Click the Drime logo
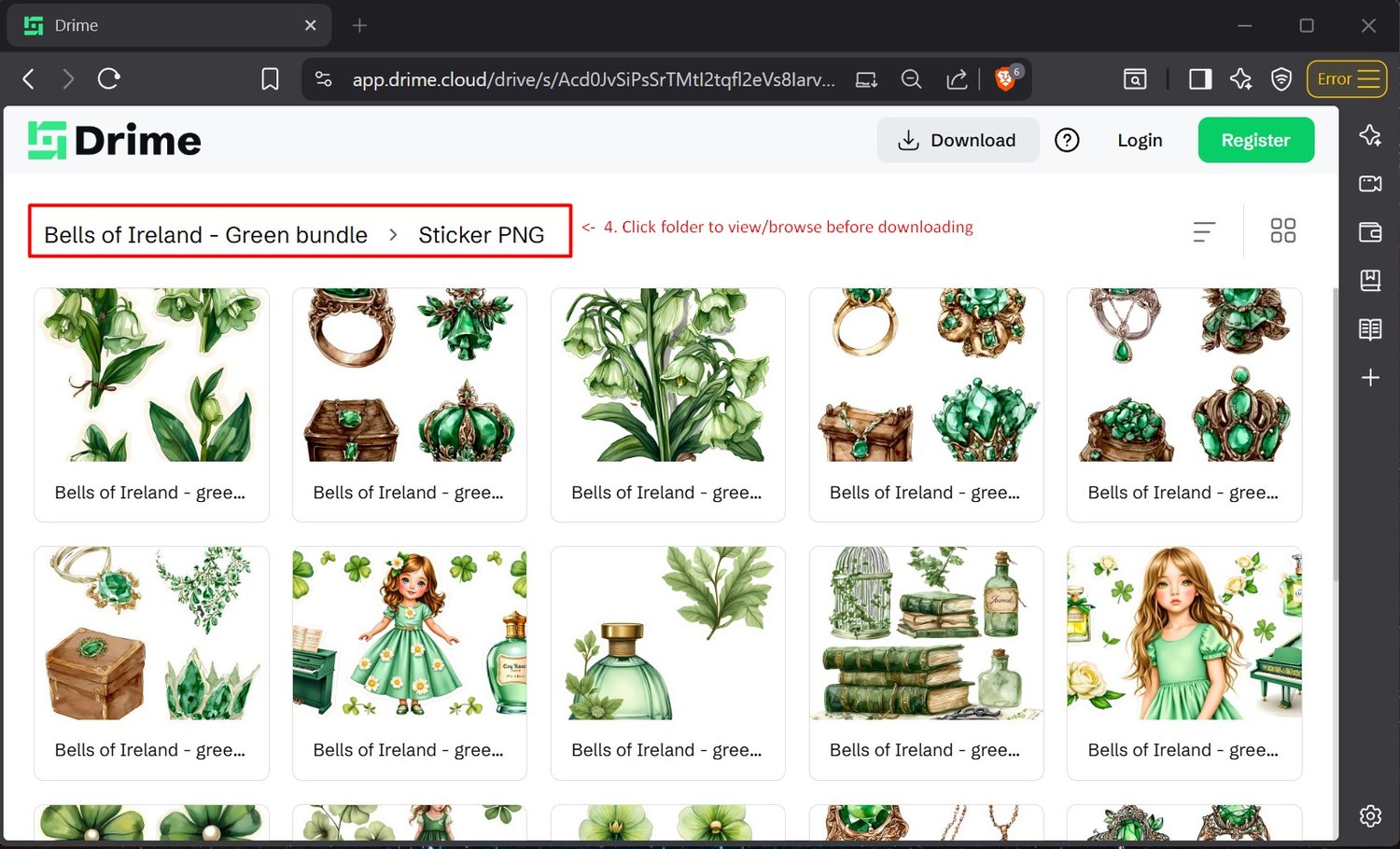This screenshot has height=849, width=1400. 115,140
